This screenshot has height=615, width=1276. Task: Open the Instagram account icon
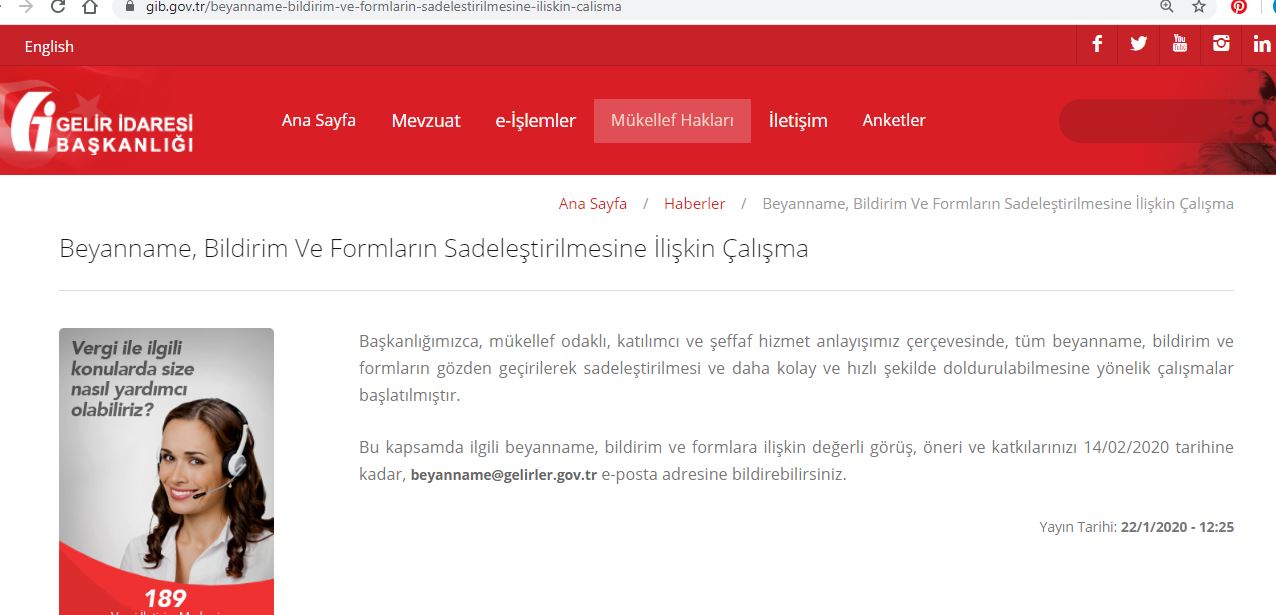coord(1220,44)
